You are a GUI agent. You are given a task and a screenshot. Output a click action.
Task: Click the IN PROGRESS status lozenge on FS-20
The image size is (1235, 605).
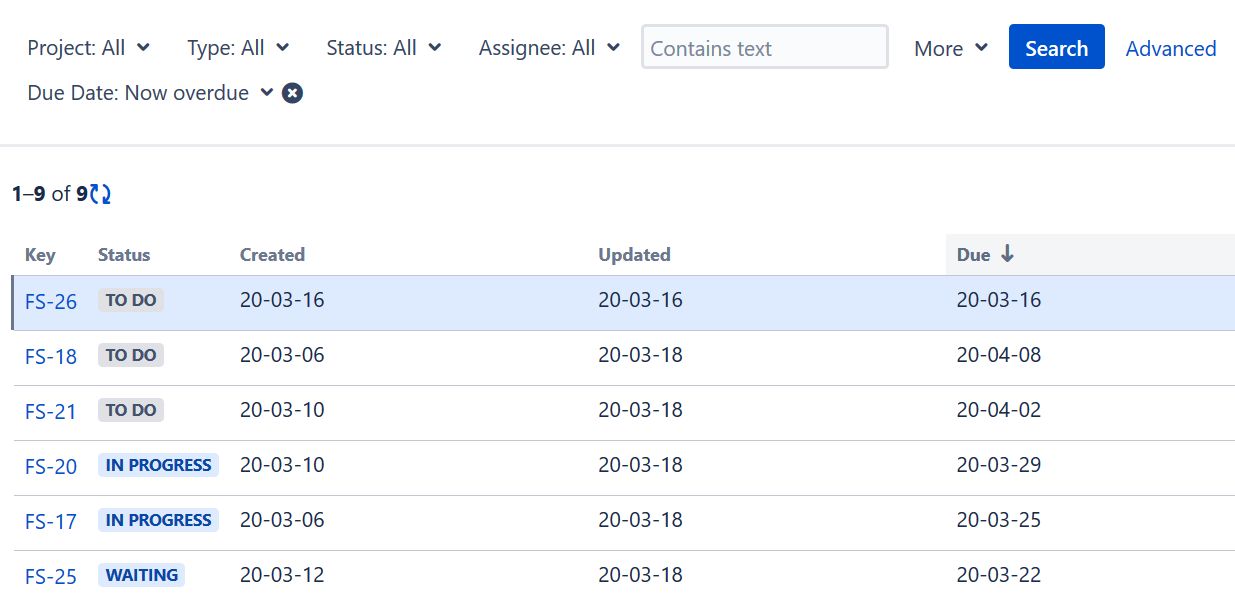click(157, 464)
